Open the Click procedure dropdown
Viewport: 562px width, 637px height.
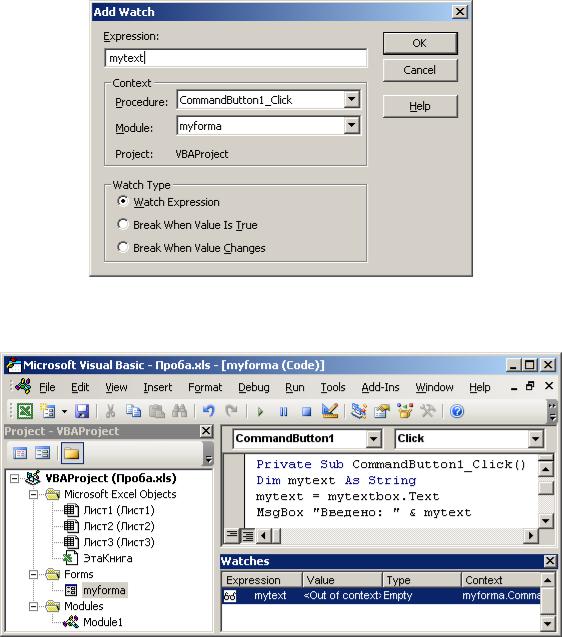535,439
